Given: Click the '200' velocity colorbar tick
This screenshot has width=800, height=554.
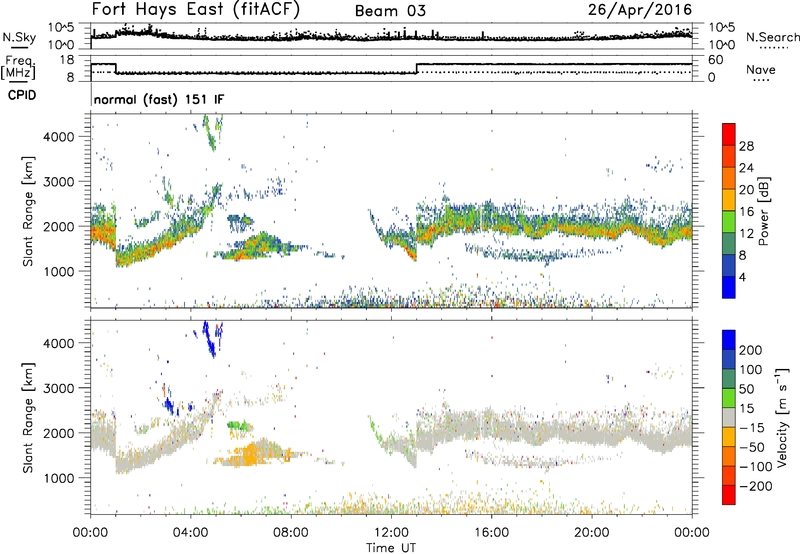Looking at the screenshot, I should tap(751, 350).
